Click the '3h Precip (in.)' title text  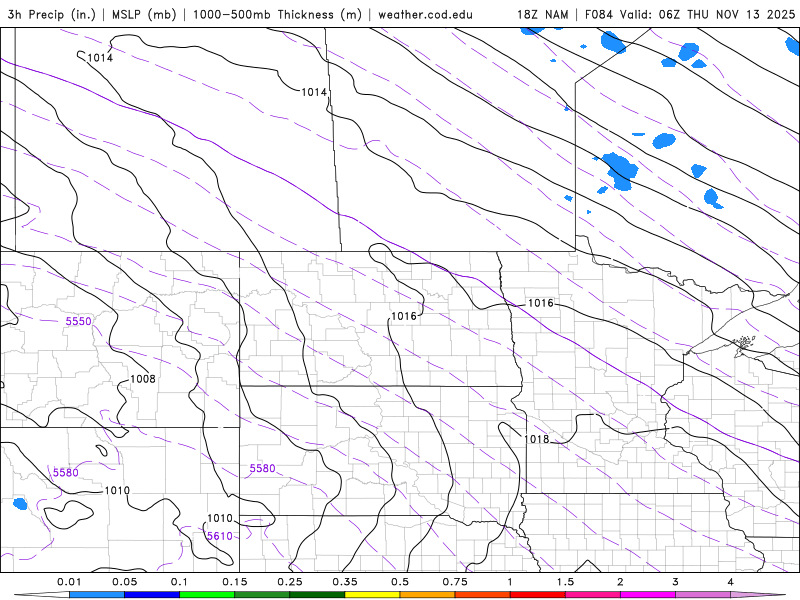[x=52, y=14]
